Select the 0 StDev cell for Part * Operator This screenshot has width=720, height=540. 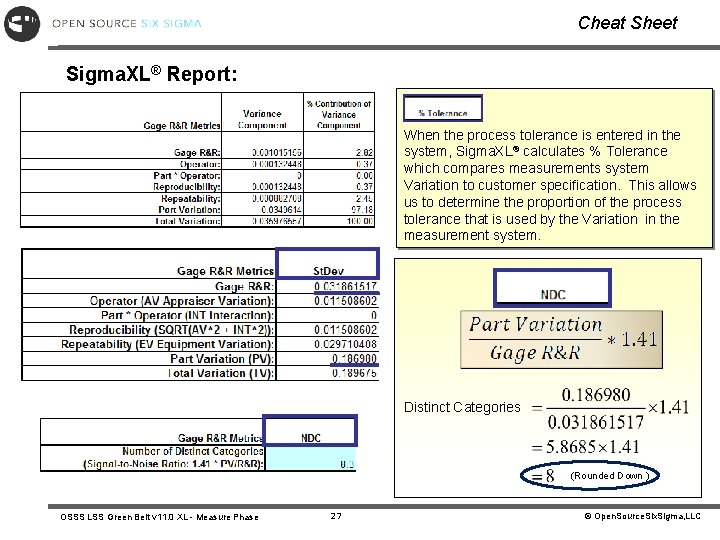[x=374, y=315]
